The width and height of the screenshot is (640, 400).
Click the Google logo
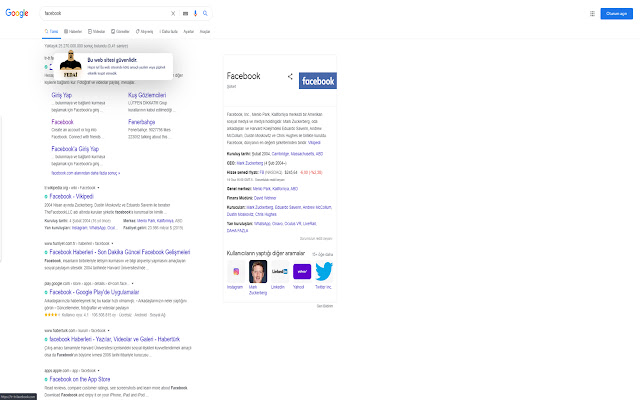coord(17,13)
